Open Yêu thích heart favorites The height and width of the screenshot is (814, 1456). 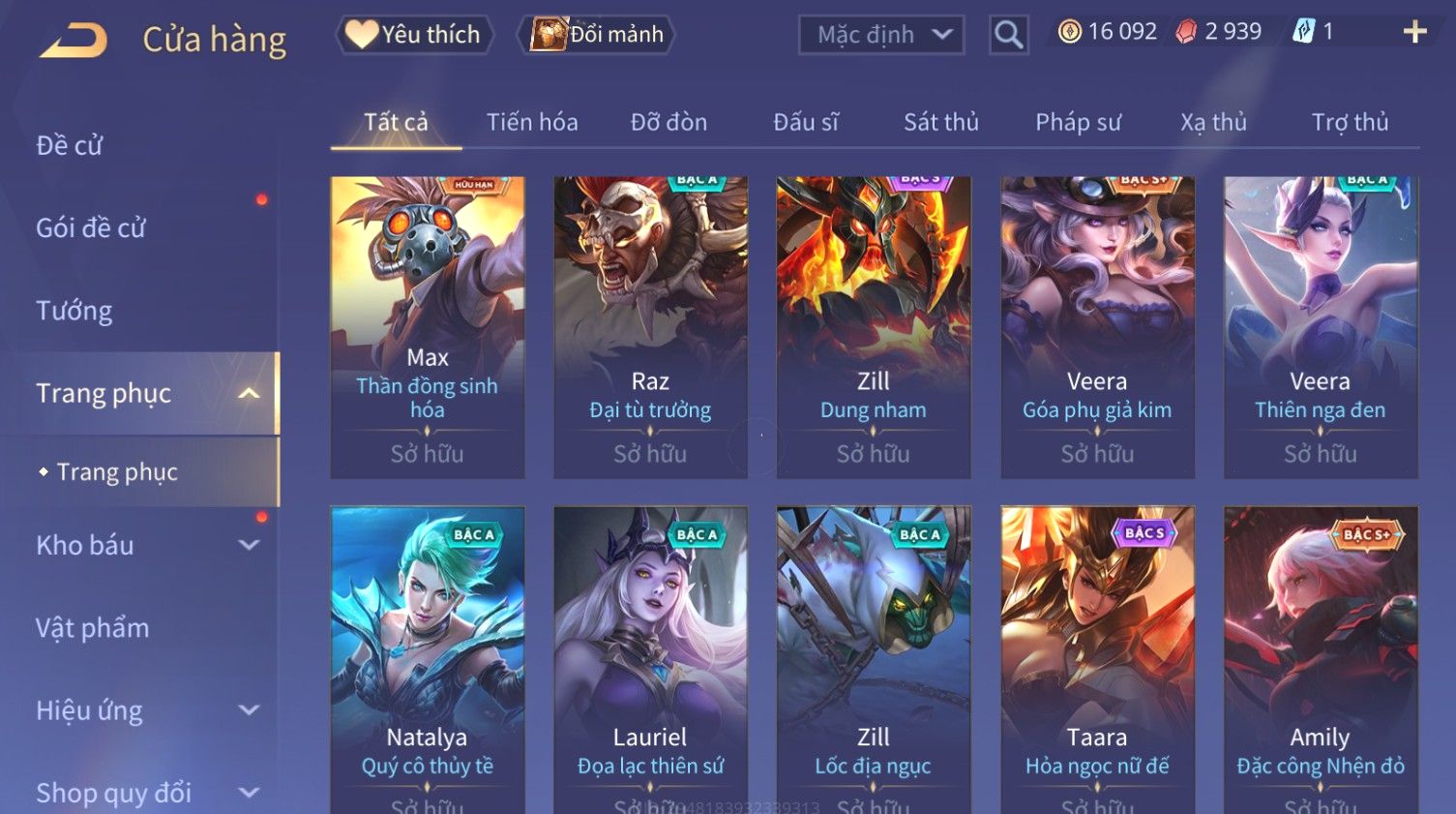414,35
